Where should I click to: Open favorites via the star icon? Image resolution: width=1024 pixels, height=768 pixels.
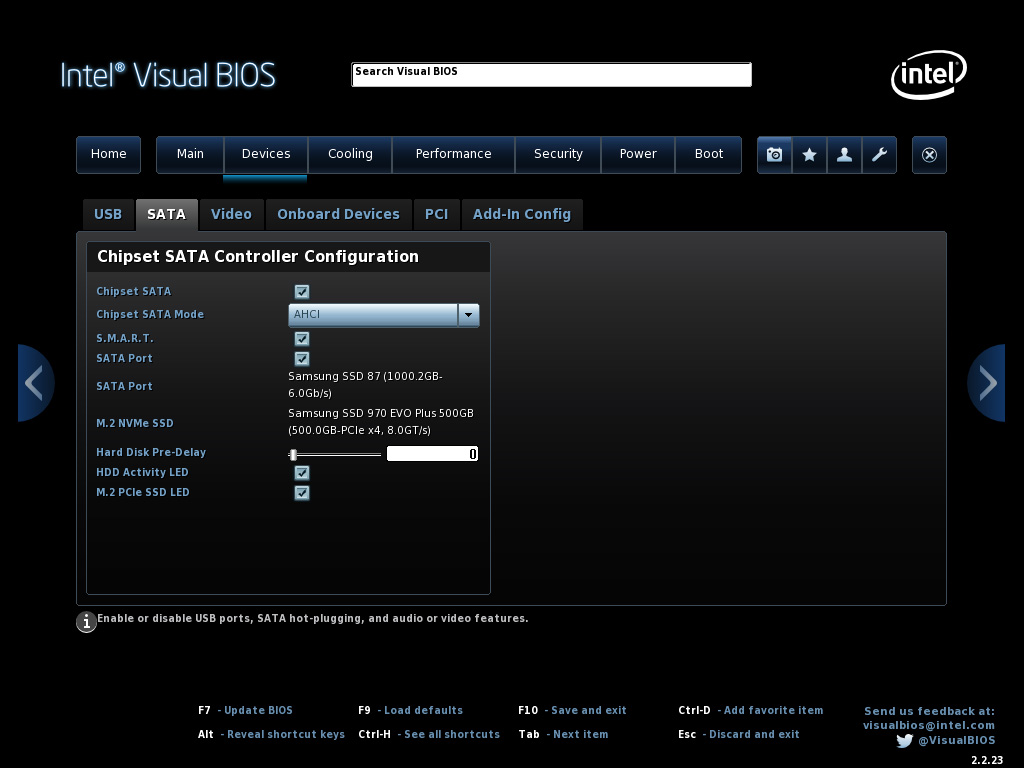pyautogui.click(x=810, y=155)
